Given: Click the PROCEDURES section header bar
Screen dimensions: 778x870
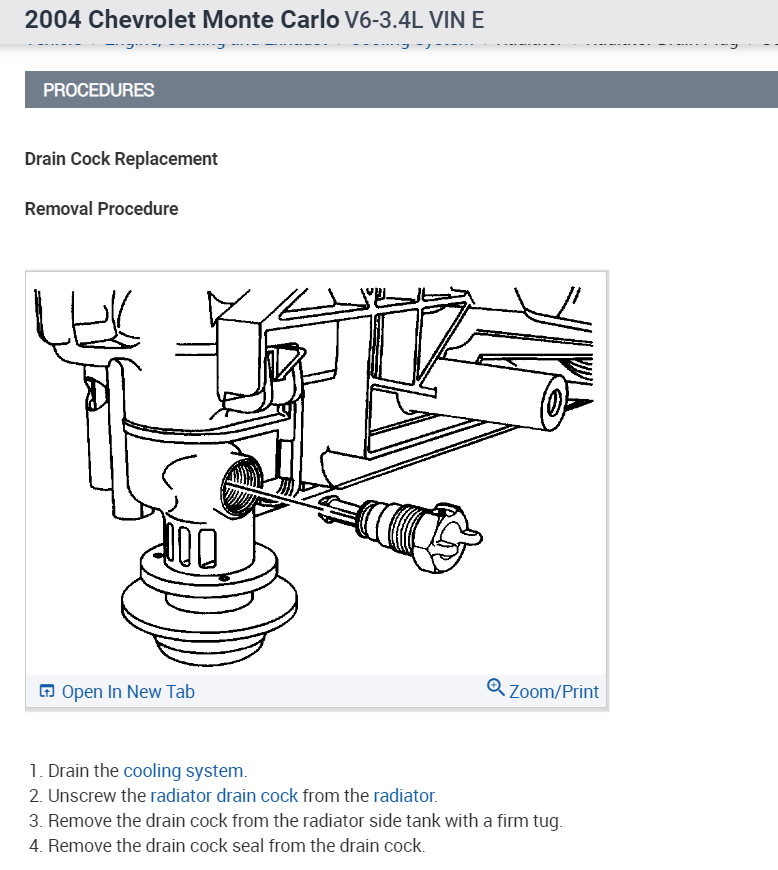Looking at the screenshot, I should click(401, 90).
